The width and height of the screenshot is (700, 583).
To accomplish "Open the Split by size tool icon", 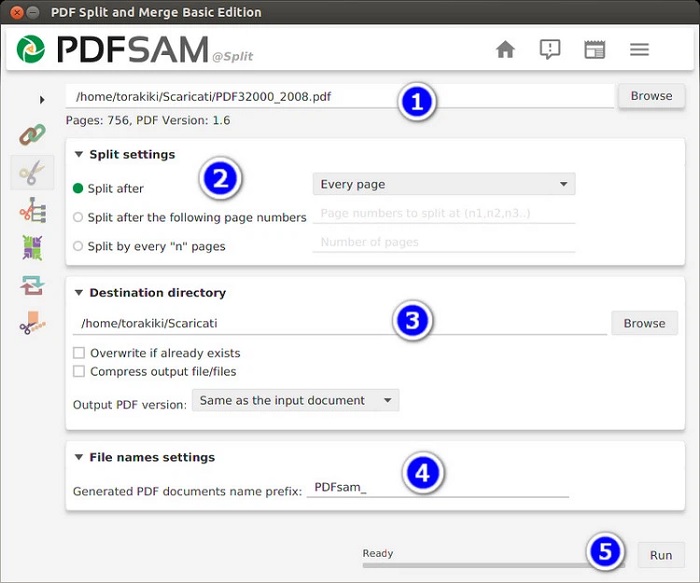I will 32,323.
